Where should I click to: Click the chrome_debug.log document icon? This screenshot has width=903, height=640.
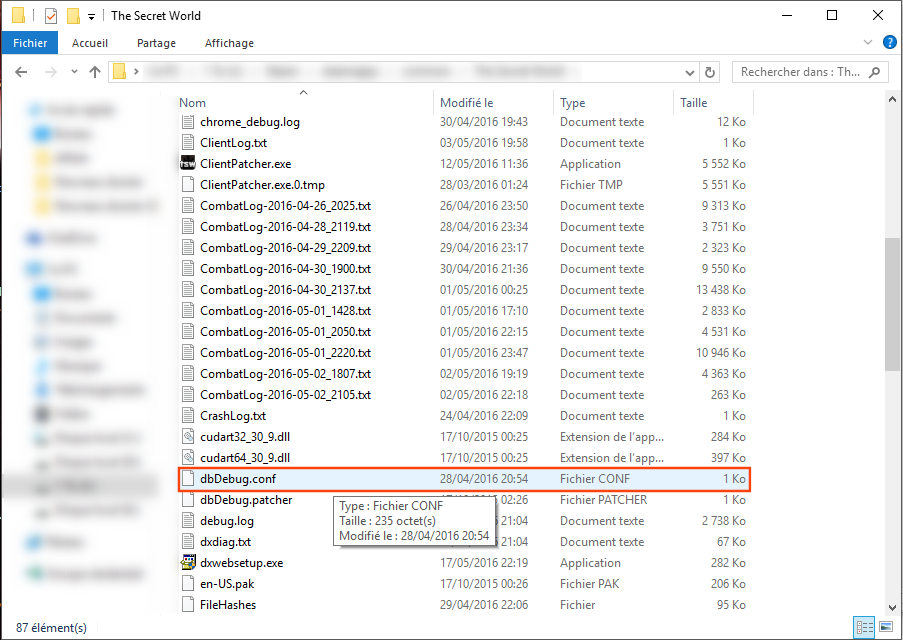coord(188,122)
